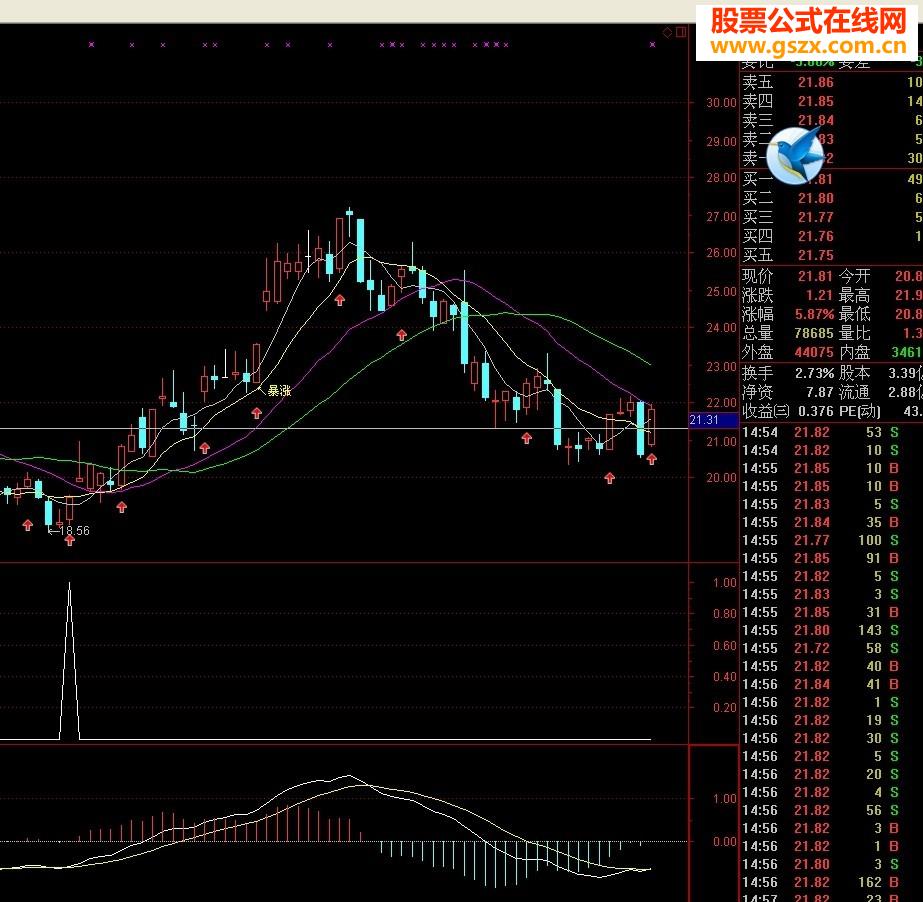Click the PE(动) label
923x902 pixels.
859,411
